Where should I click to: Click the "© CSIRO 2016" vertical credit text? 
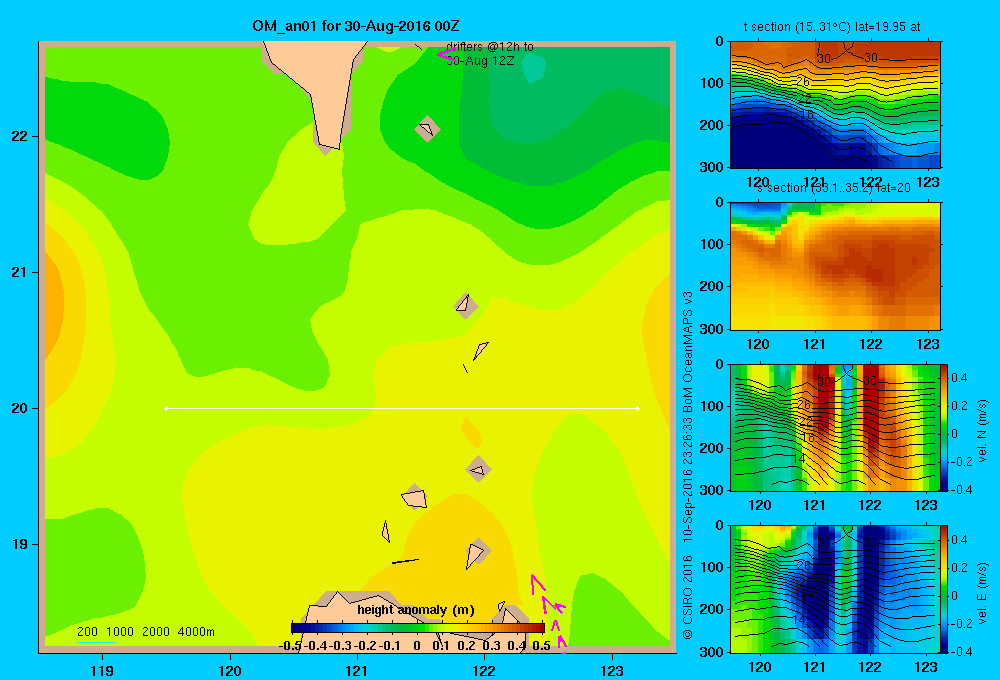click(x=688, y=598)
